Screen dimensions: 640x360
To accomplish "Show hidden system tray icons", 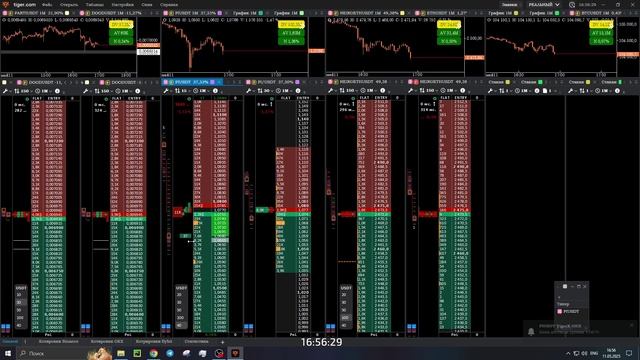I will pyautogui.click(x=568, y=353).
